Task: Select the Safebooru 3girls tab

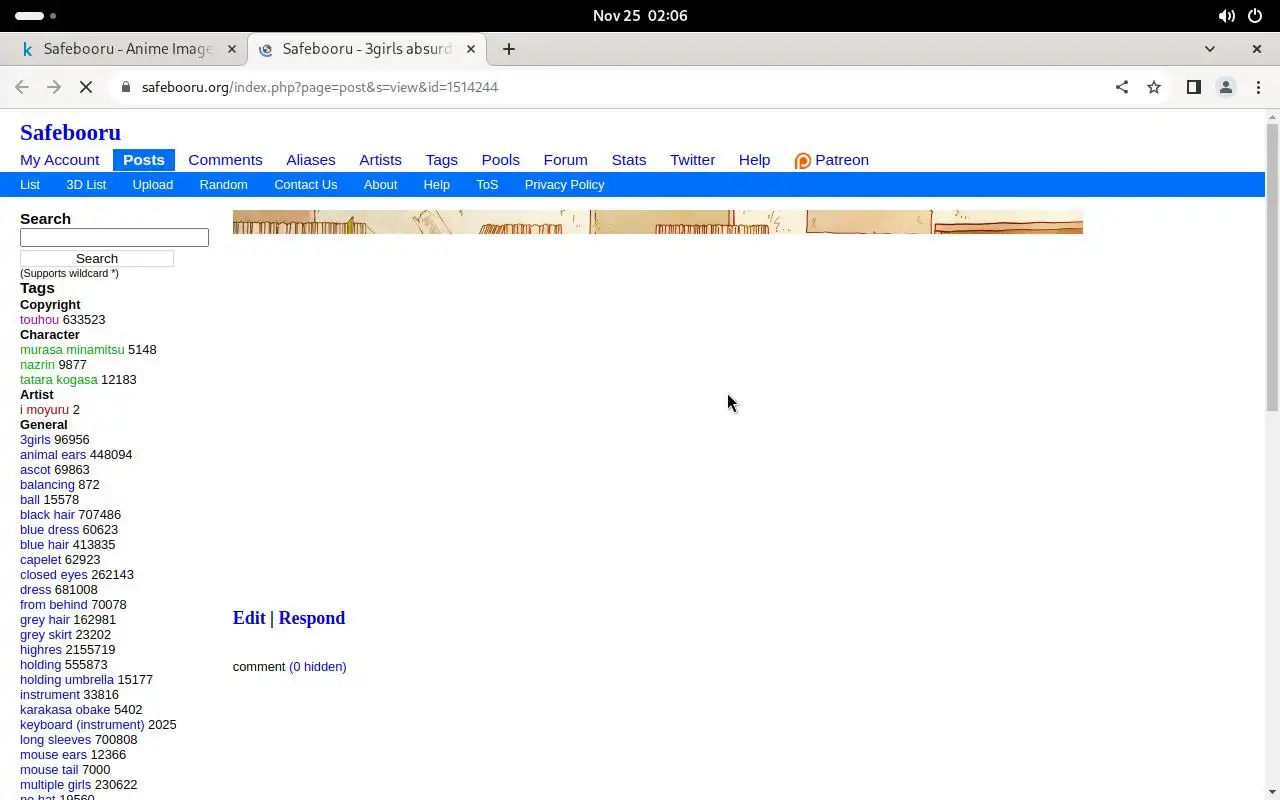Action: pos(367,49)
